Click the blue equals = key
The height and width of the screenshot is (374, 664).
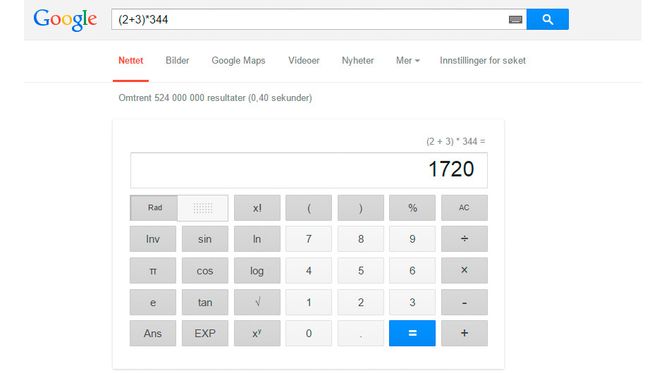click(x=412, y=333)
